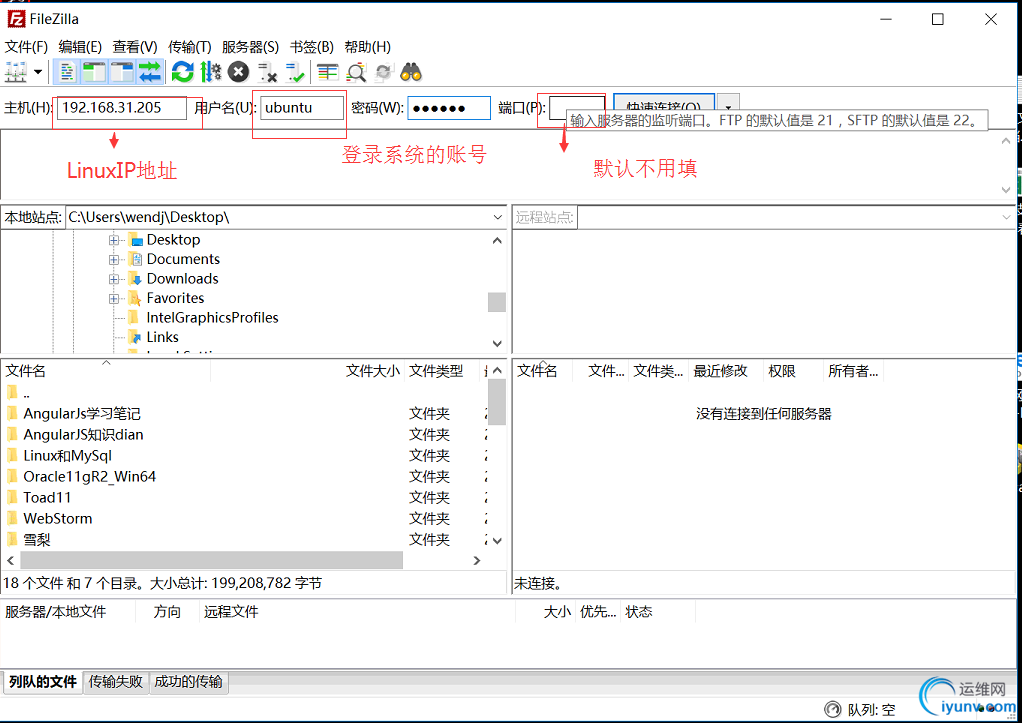Sort local files by 文件类型 column
Viewport: 1022px width, 723px height.
click(436, 371)
